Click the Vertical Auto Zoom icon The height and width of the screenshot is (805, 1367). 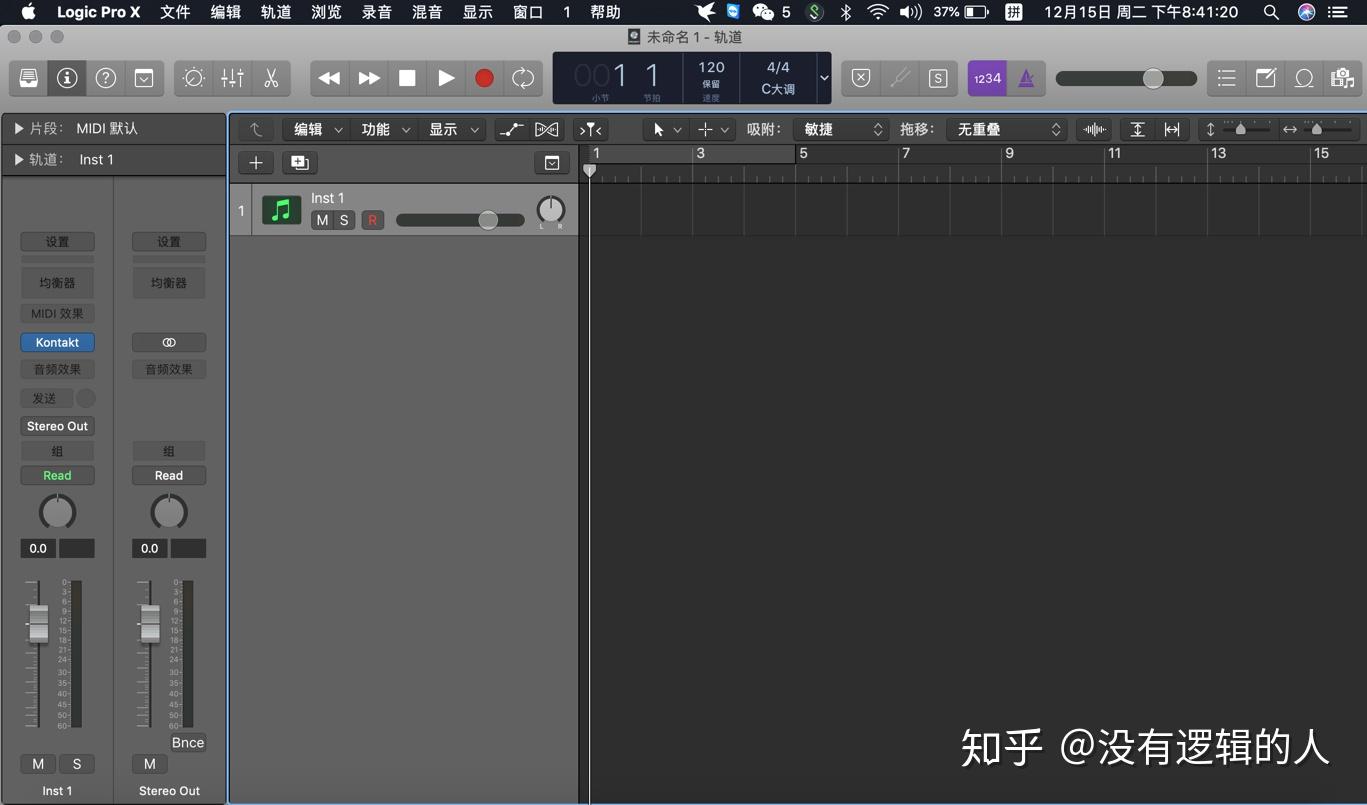(x=1137, y=129)
